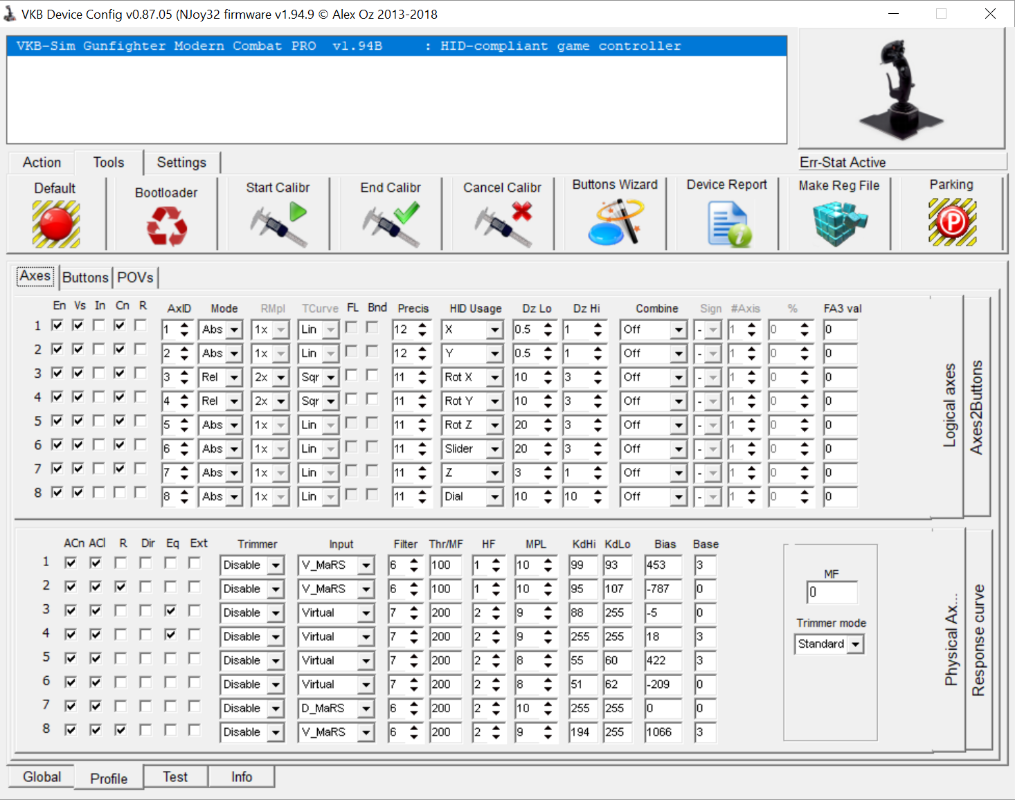1015x800 pixels.
Task: Increase the Dz Lo value for logical axis 5
Action: [548, 421]
